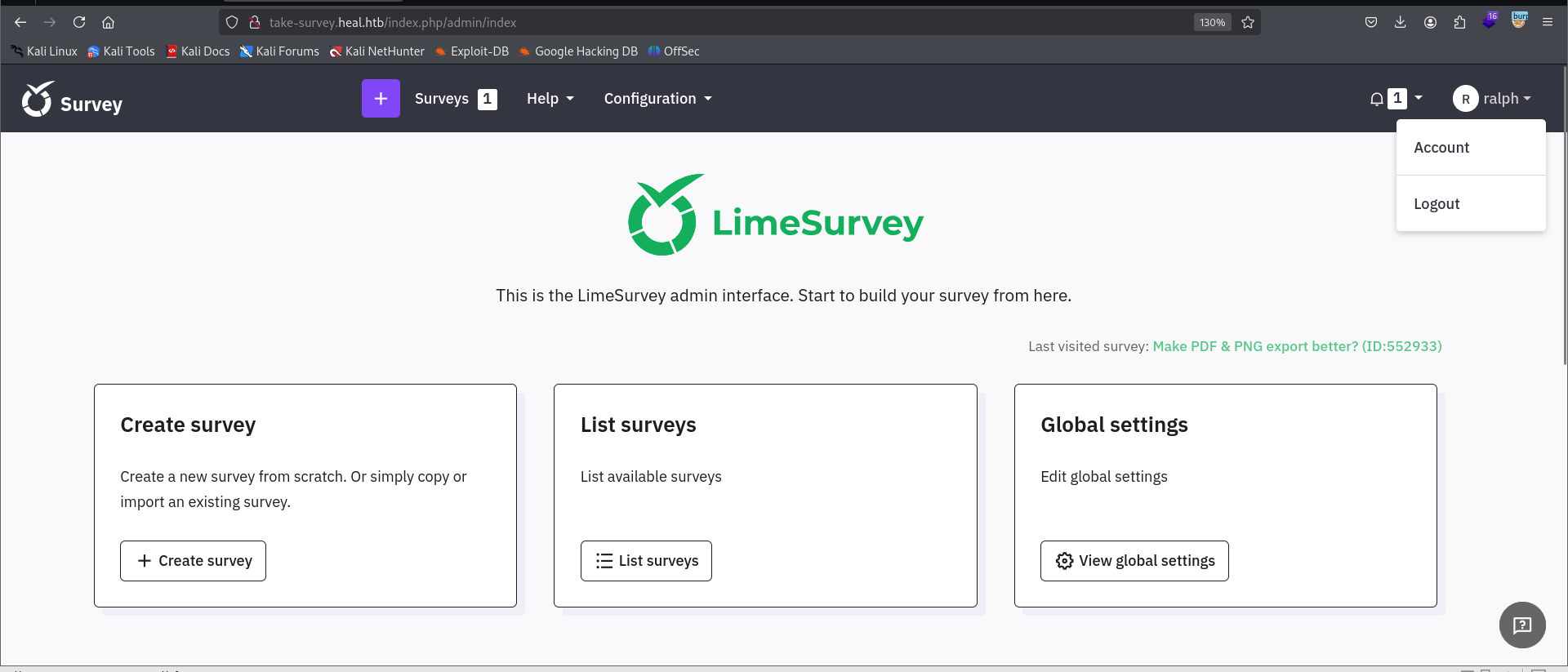Click the purple extension icon with badge 16
Image resolution: width=1568 pixels, height=672 pixels.
tap(1490, 21)
